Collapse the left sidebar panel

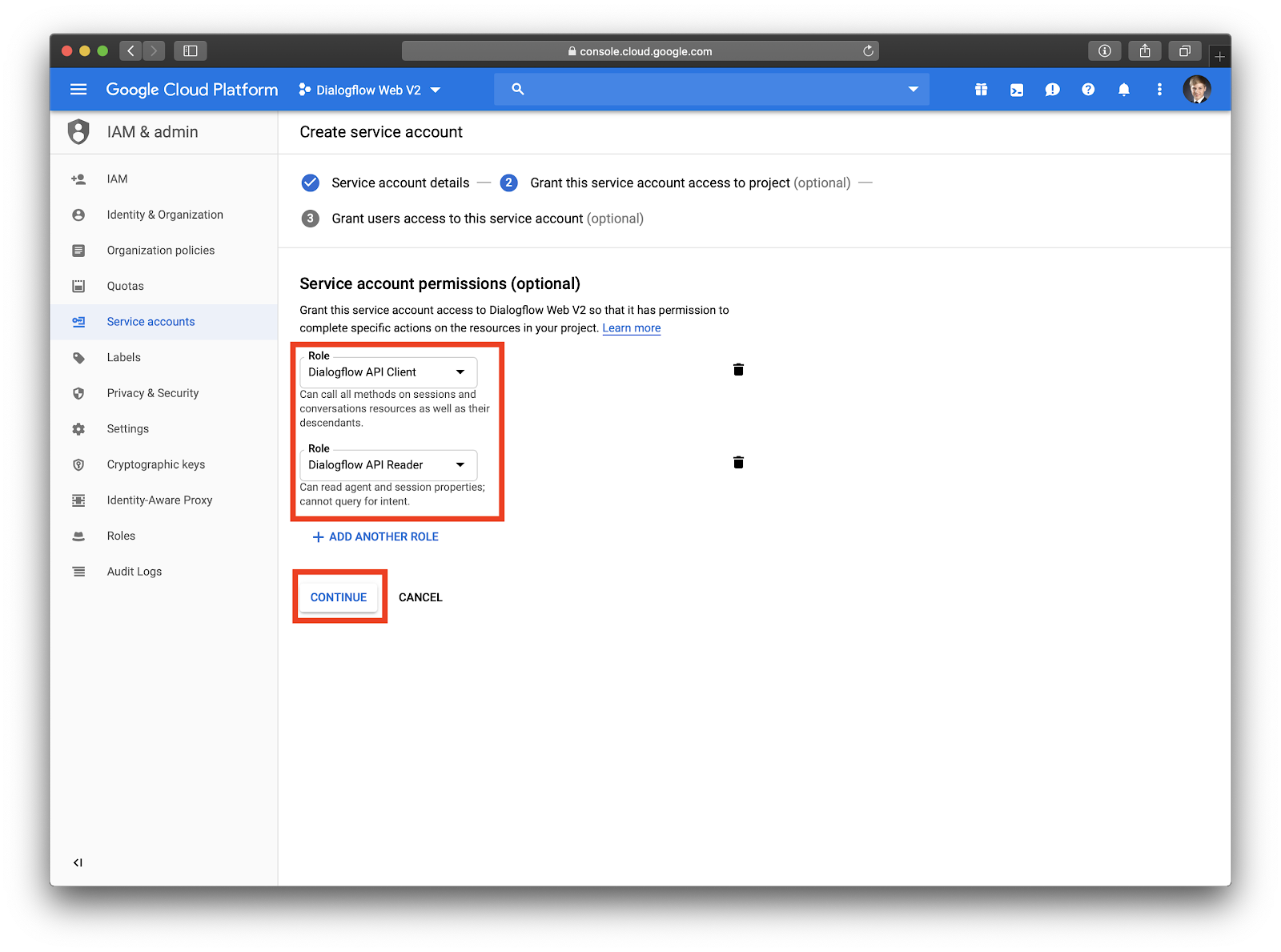[x=78, y=862]
